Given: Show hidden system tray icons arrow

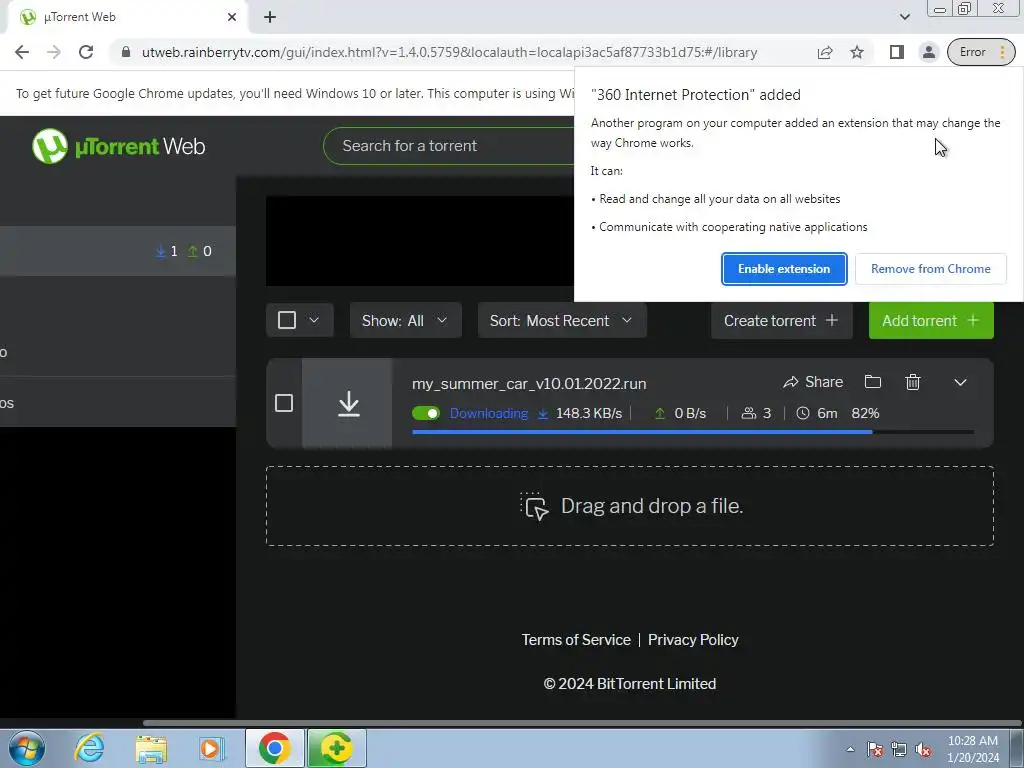Looking at the screenshot, I should (x=850, y=749).
